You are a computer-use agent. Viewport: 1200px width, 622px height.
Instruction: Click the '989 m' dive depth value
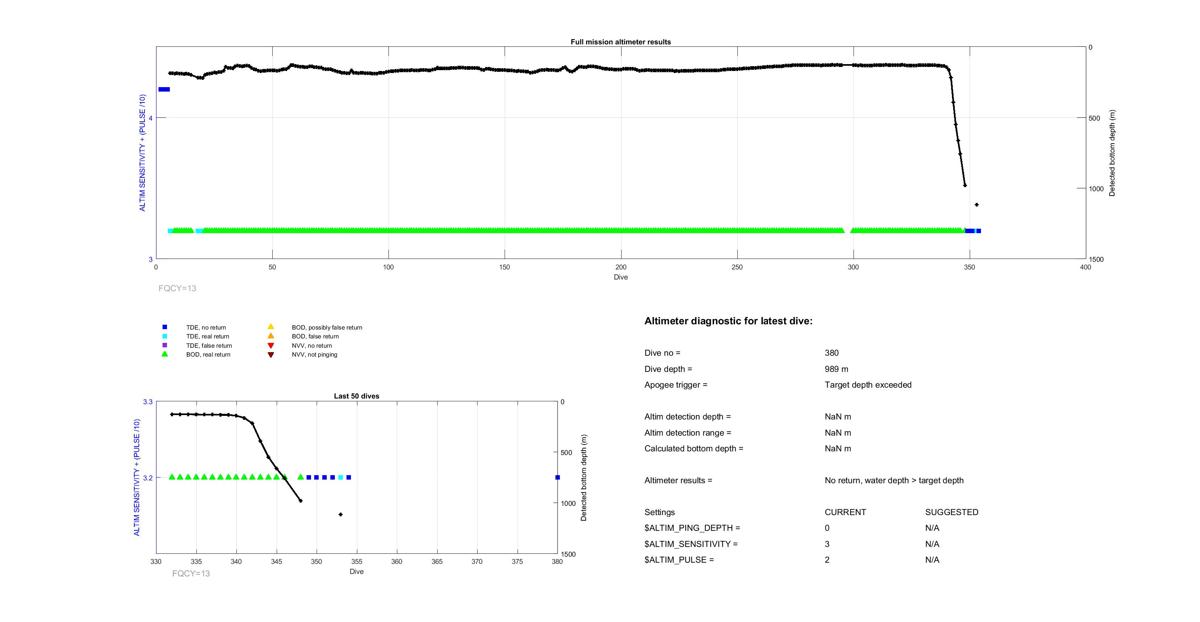coord(836,369)
